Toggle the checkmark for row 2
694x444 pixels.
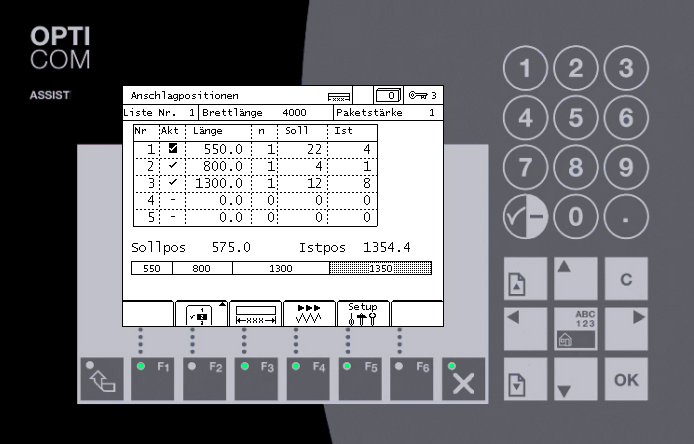(172, 166)
